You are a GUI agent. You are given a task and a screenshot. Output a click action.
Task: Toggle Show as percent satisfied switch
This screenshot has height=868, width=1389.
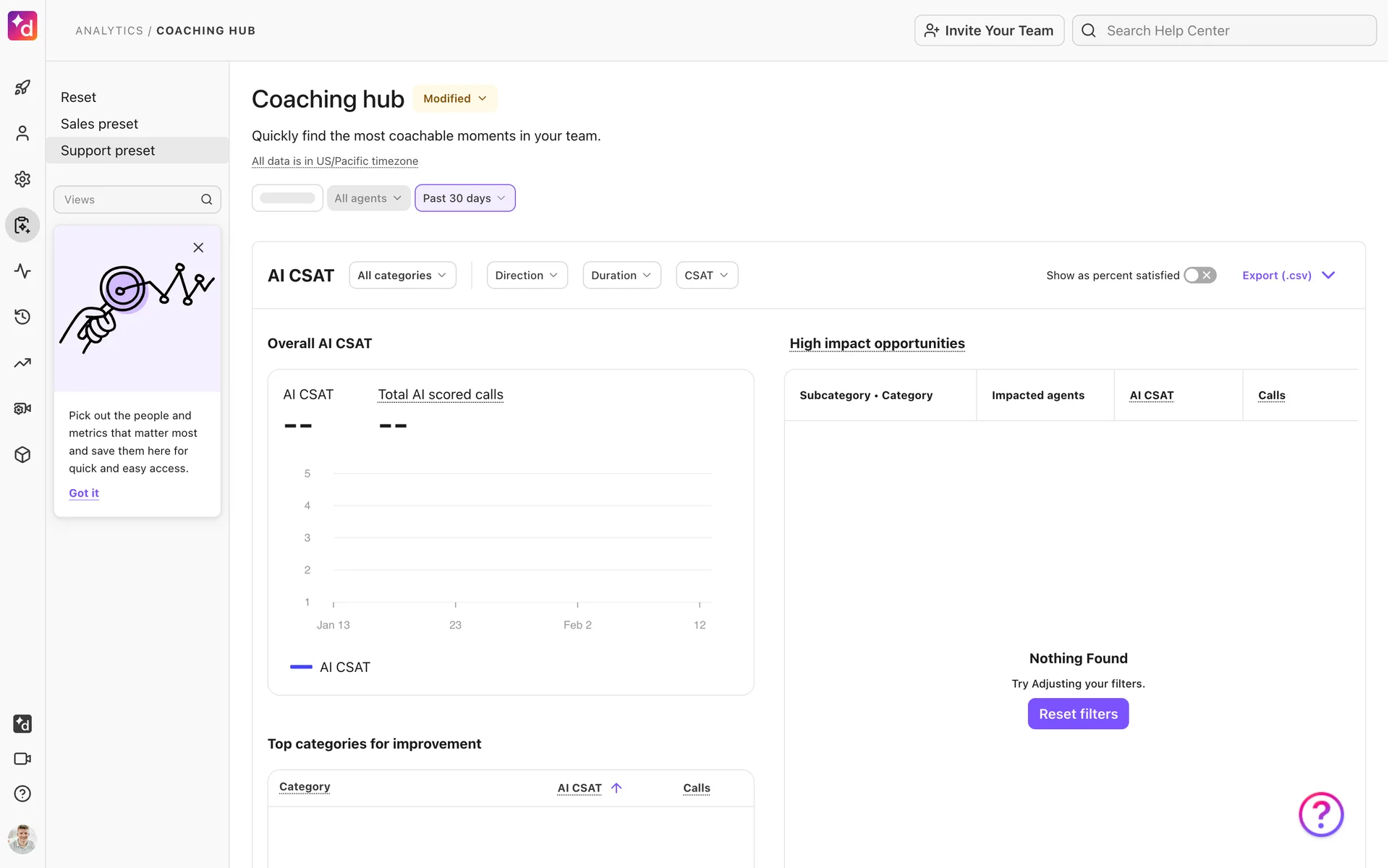click(1199, 276)
